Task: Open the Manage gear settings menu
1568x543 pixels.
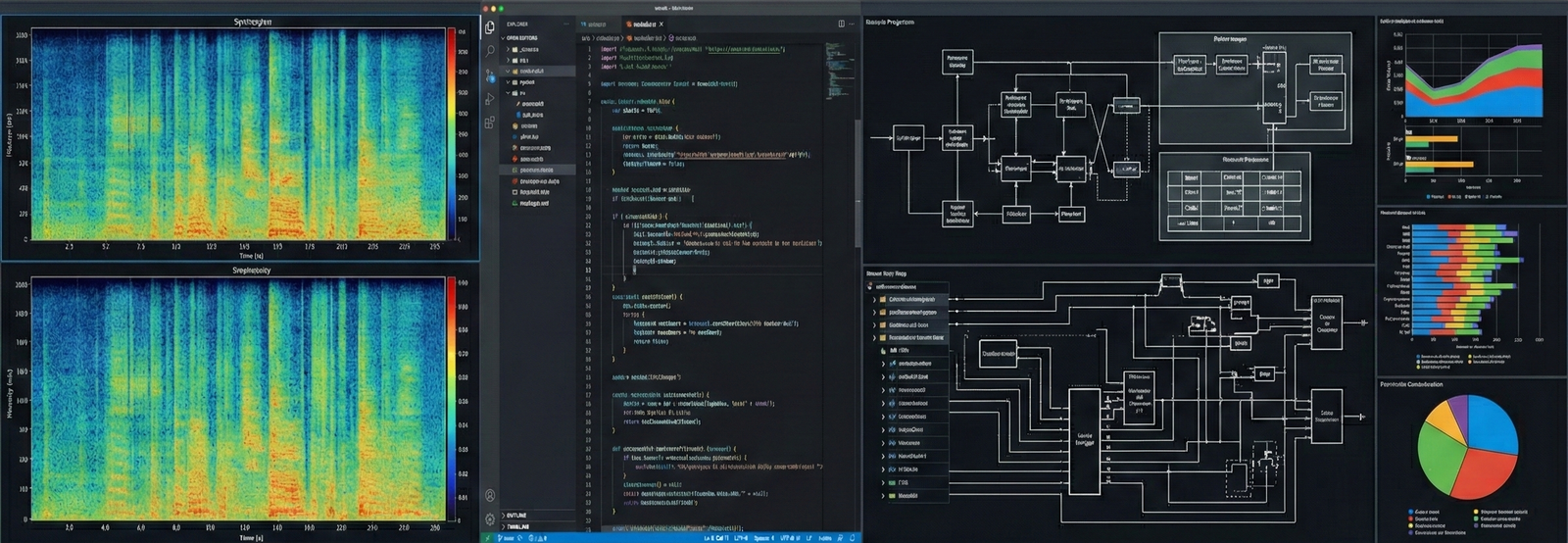Action: (490, 519)
